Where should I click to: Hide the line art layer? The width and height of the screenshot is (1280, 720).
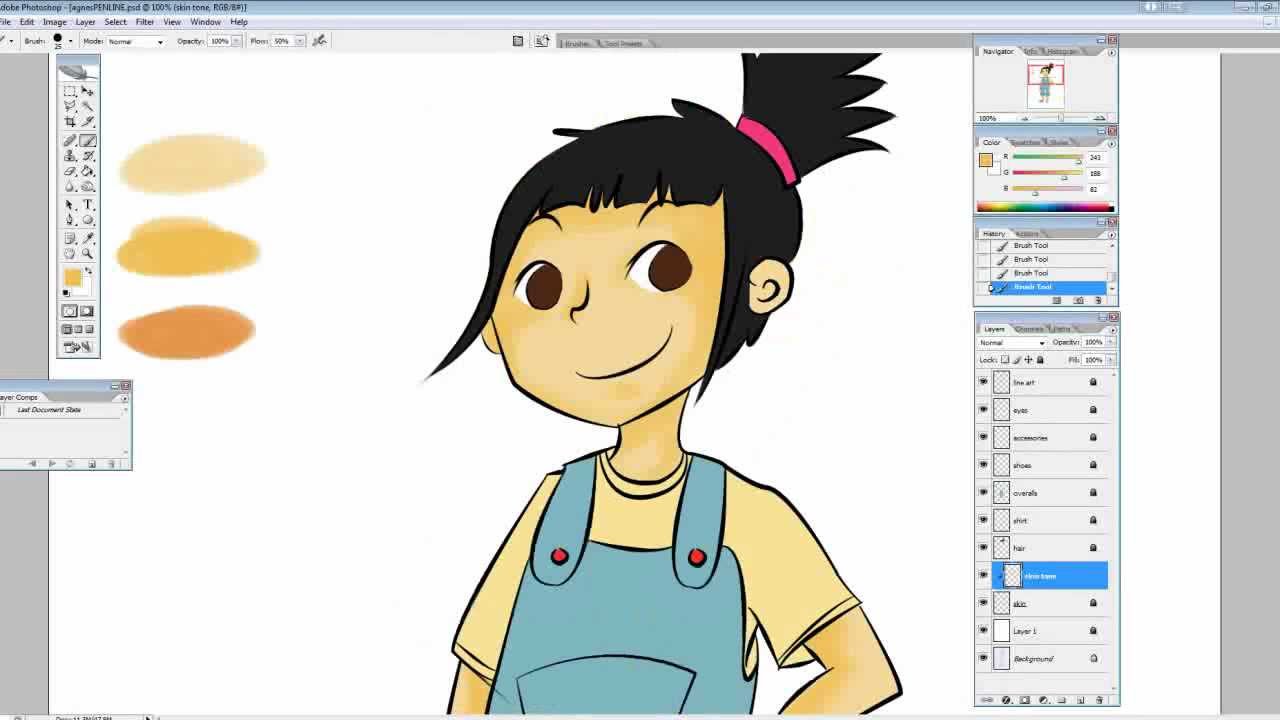983,382
